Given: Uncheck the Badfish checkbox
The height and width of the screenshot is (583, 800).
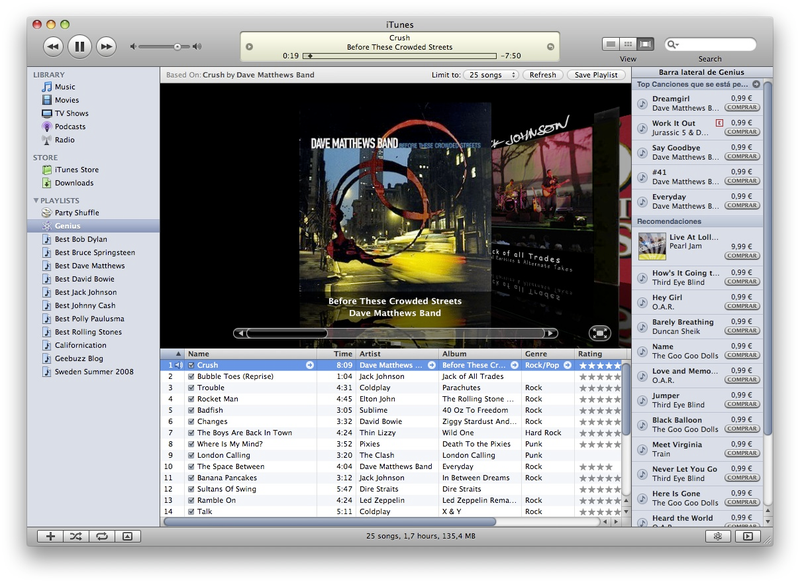Looking at the screenshot, I should (x=191, y=410).
